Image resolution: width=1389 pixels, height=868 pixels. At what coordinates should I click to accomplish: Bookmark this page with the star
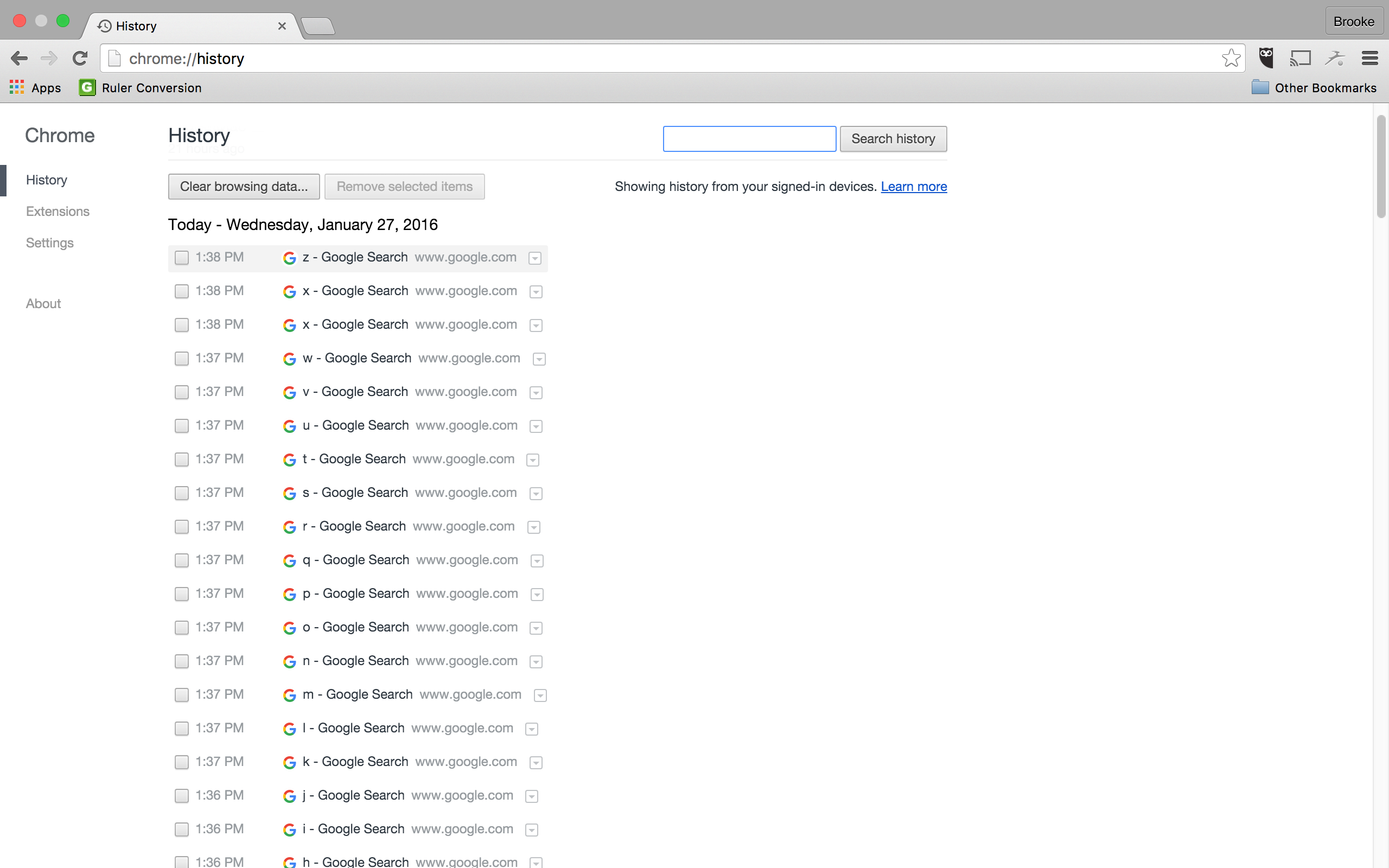1231,58
